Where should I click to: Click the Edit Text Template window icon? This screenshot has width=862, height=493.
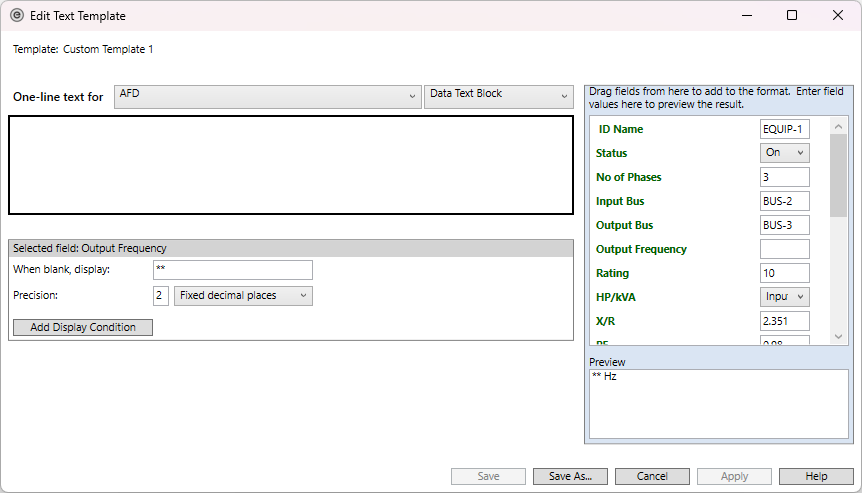click(17, 15)
